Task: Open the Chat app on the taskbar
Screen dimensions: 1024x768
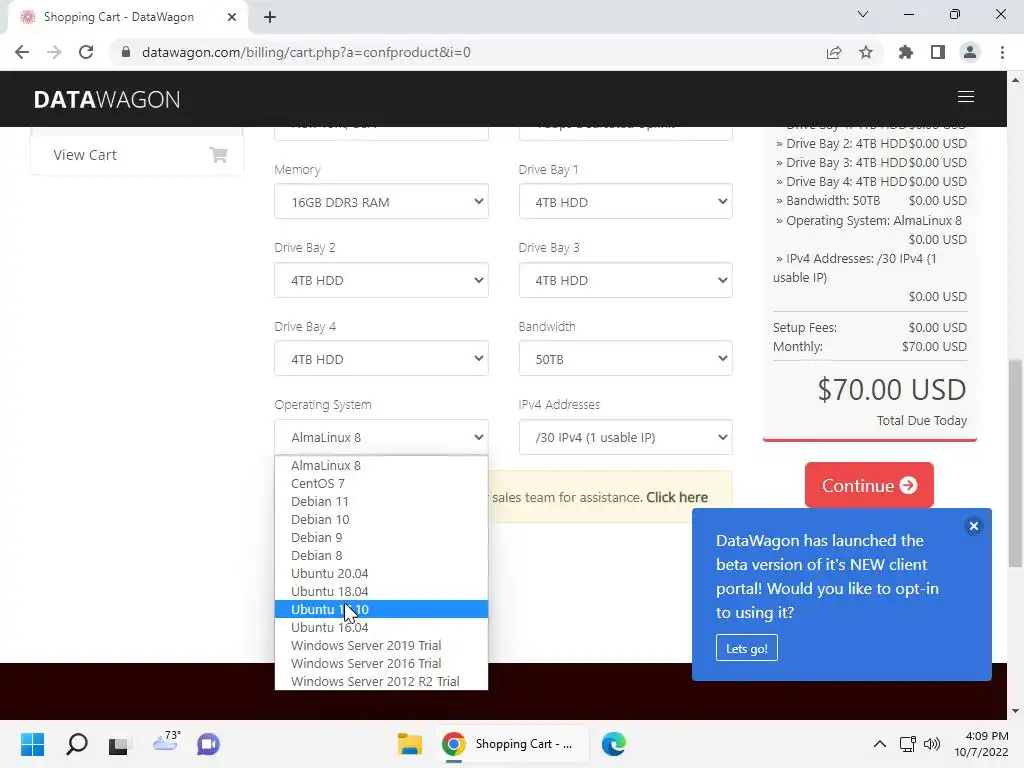Action: click(208, 744)
